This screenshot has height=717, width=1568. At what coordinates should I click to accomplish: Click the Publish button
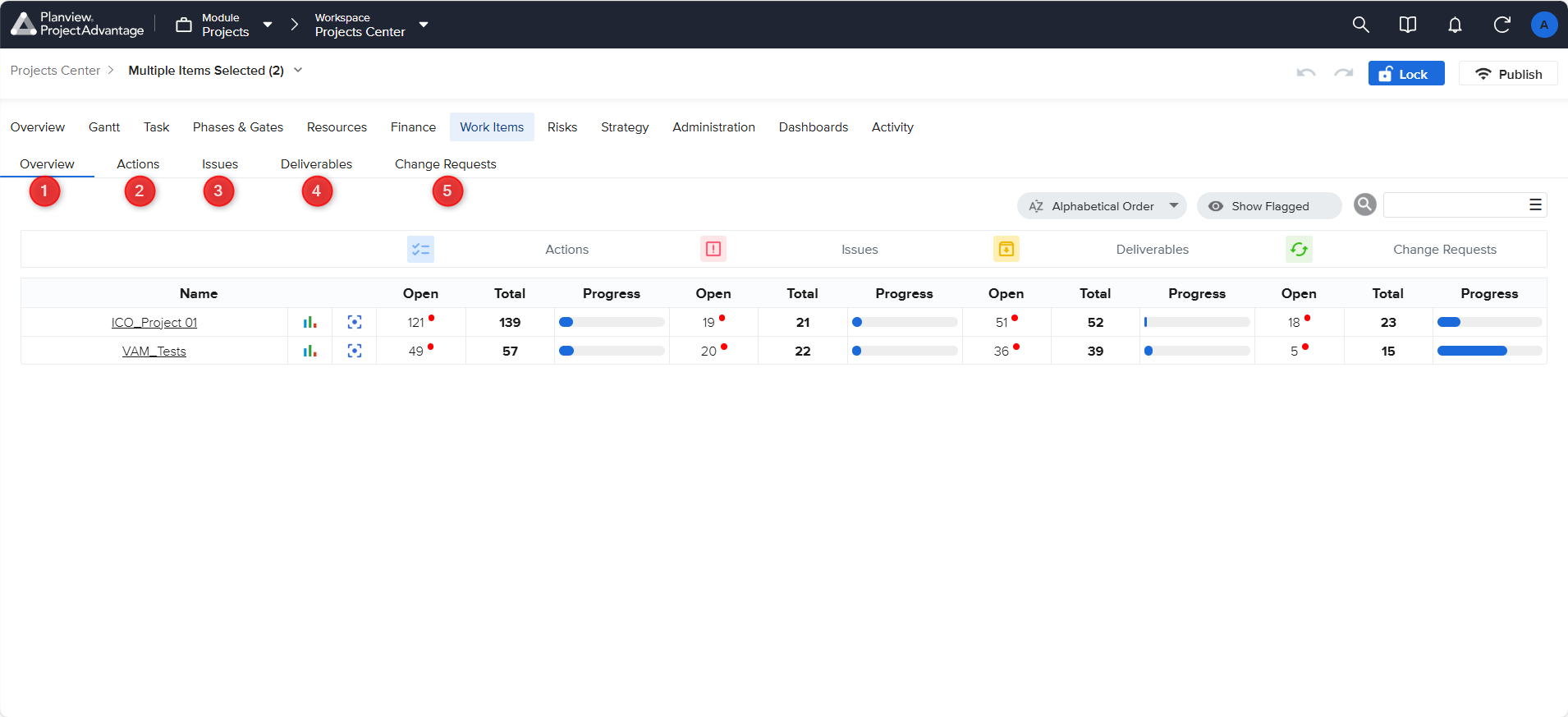[1508, 74]
